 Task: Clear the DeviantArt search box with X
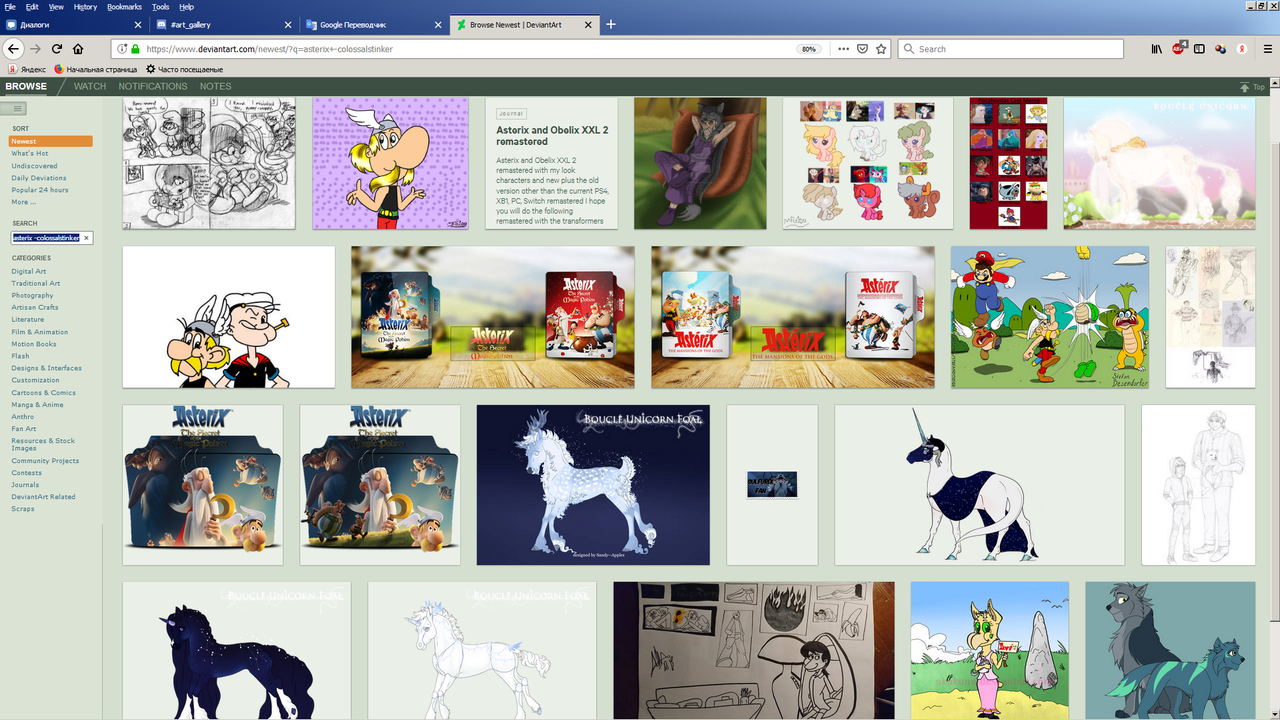[x=86, y=238]
